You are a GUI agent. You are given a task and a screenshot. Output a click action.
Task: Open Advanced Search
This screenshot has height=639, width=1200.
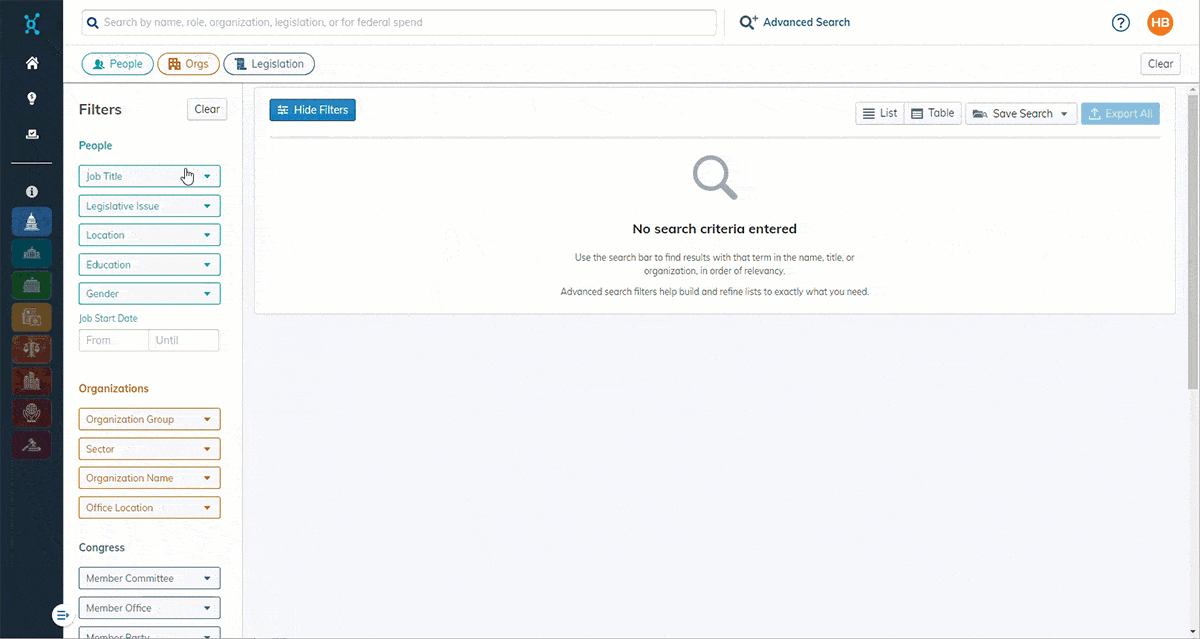tap(795, 22)
